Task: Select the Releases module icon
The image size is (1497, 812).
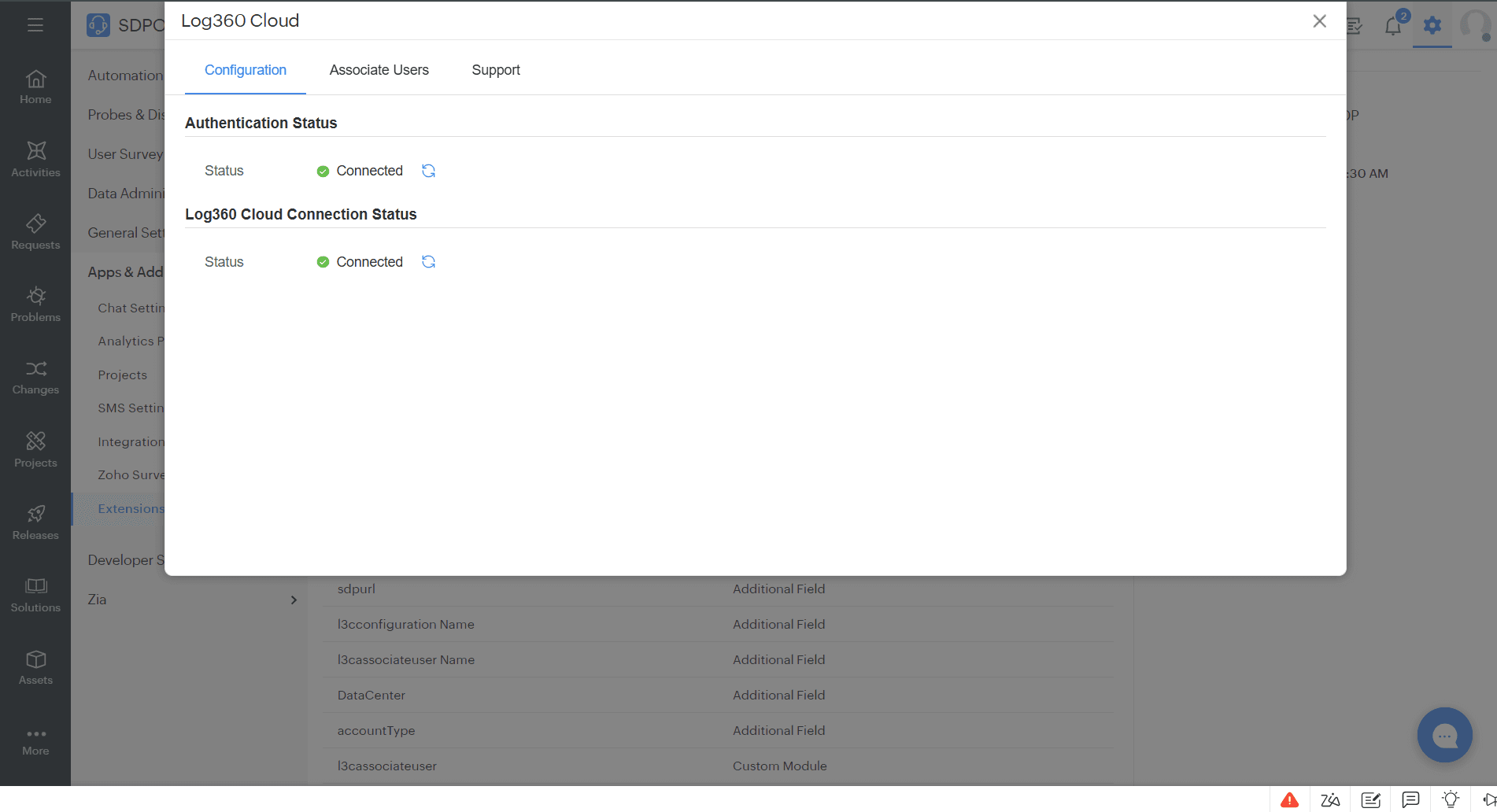Action: [x=35, y=522]
